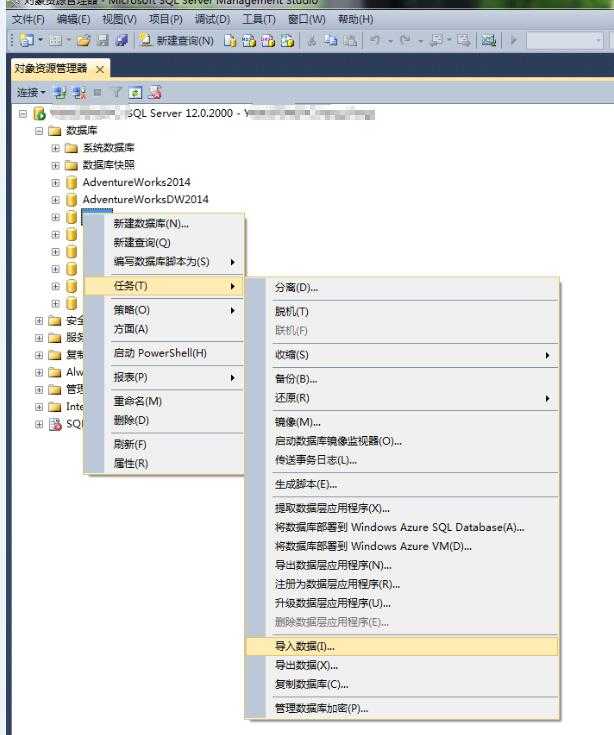Viewport: 614px width, 735px height.
Task: Click 重命名(M) in context menu
Action: pyautogui.click(x=164, y=402)
